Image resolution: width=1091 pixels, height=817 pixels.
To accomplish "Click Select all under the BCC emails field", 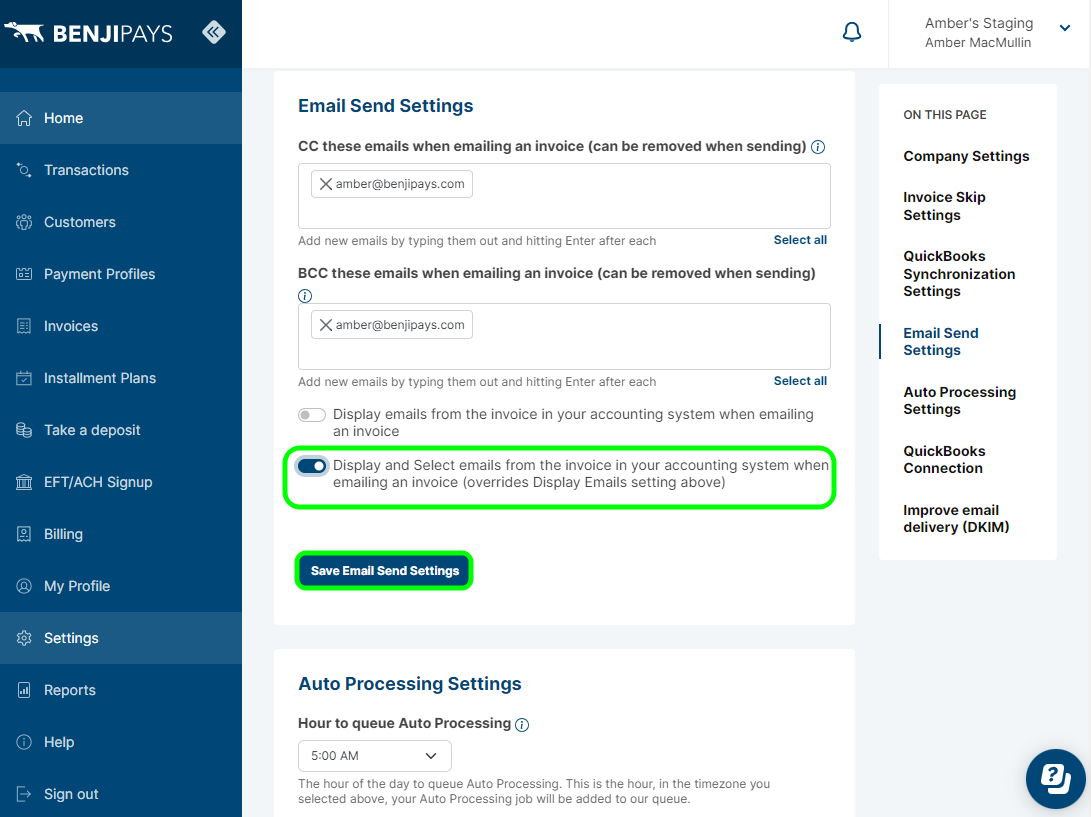I will click(800, 381).
